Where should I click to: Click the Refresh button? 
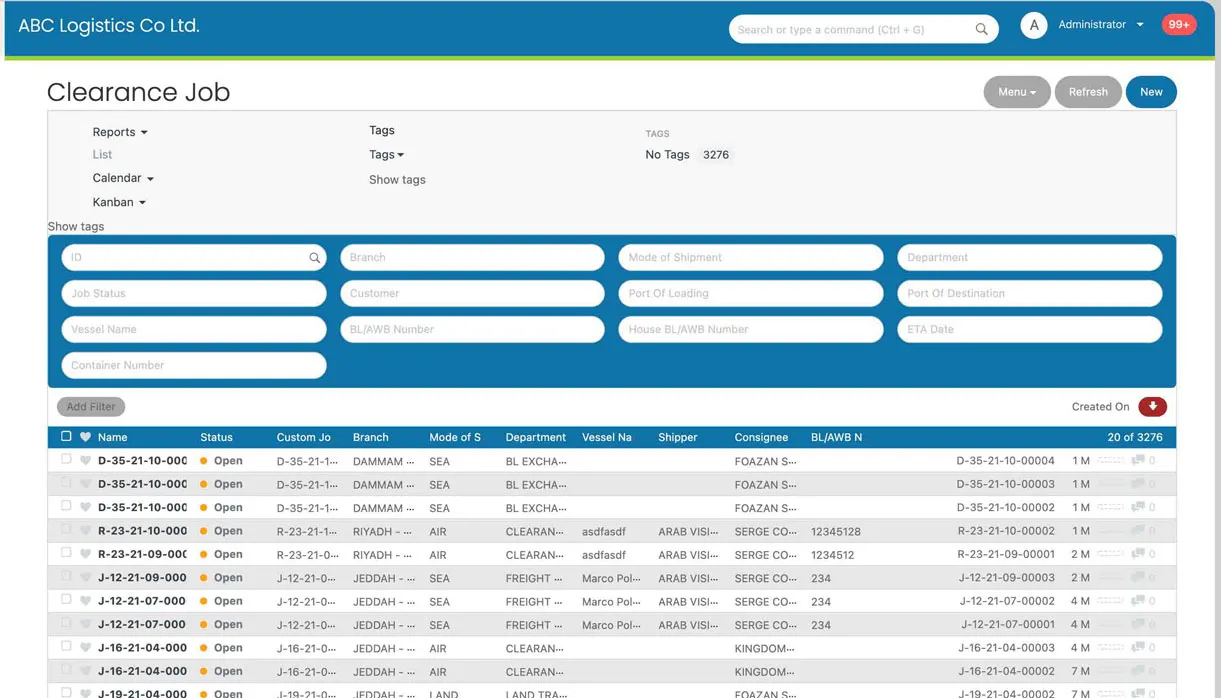[1087, 92]
